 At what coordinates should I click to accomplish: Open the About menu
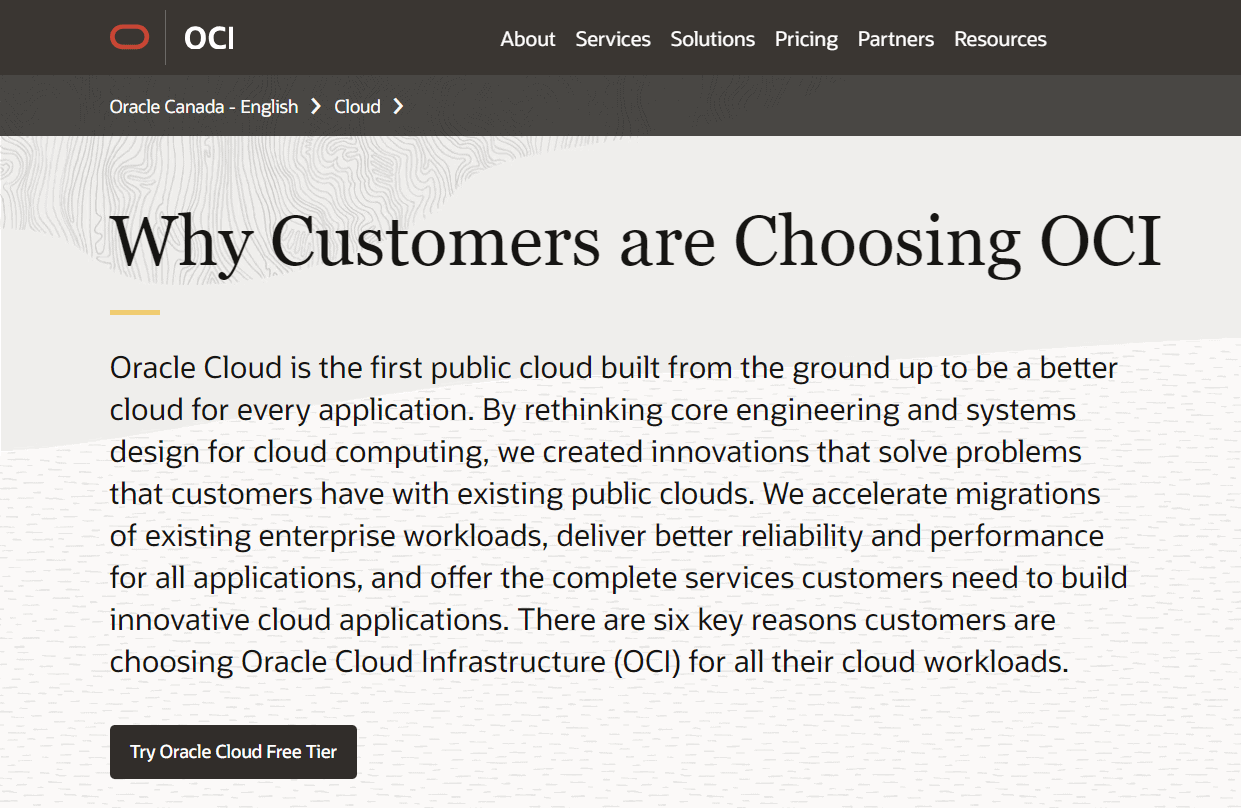pos(528,39)
